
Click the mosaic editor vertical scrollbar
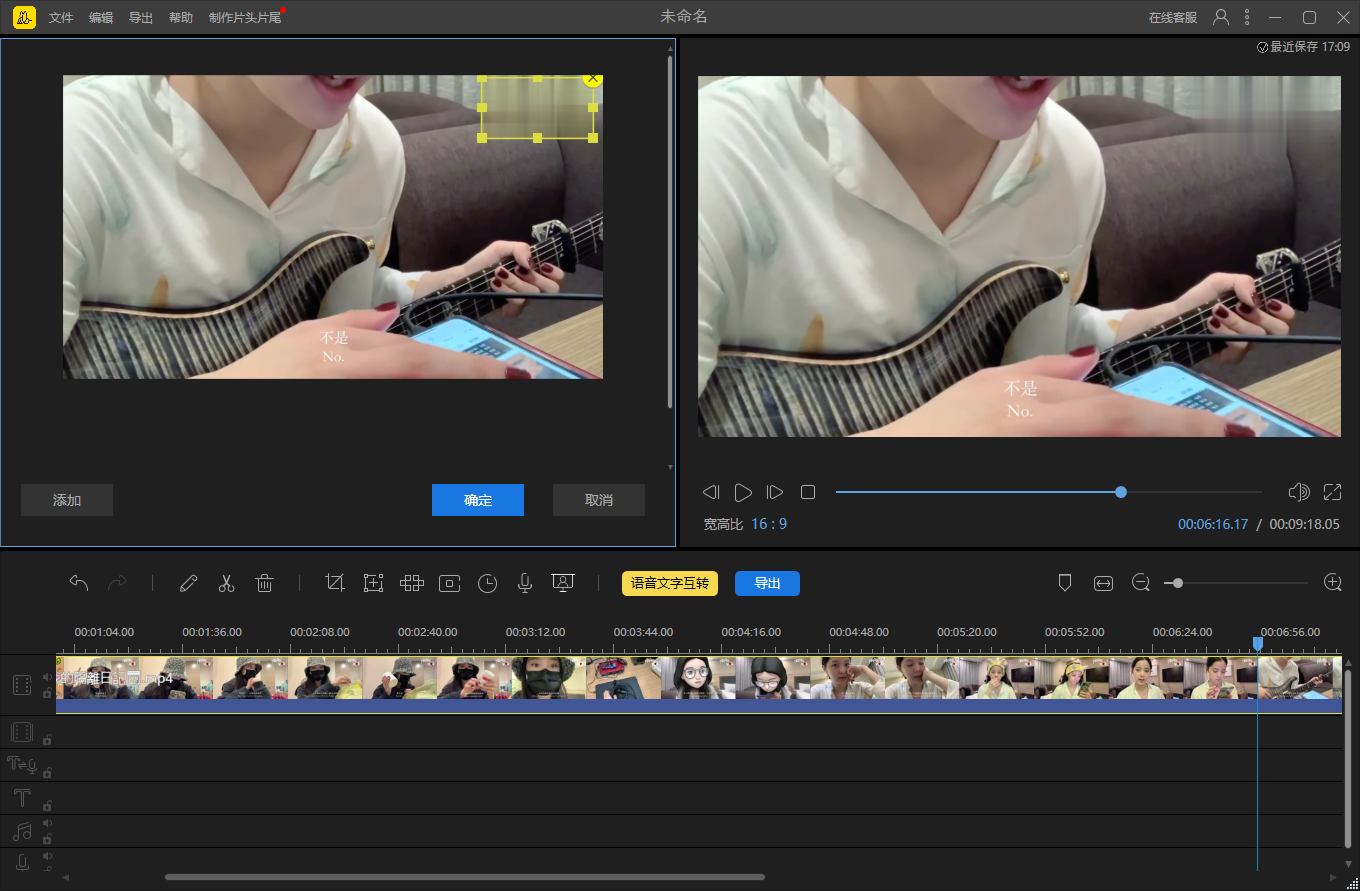point(670,232)
